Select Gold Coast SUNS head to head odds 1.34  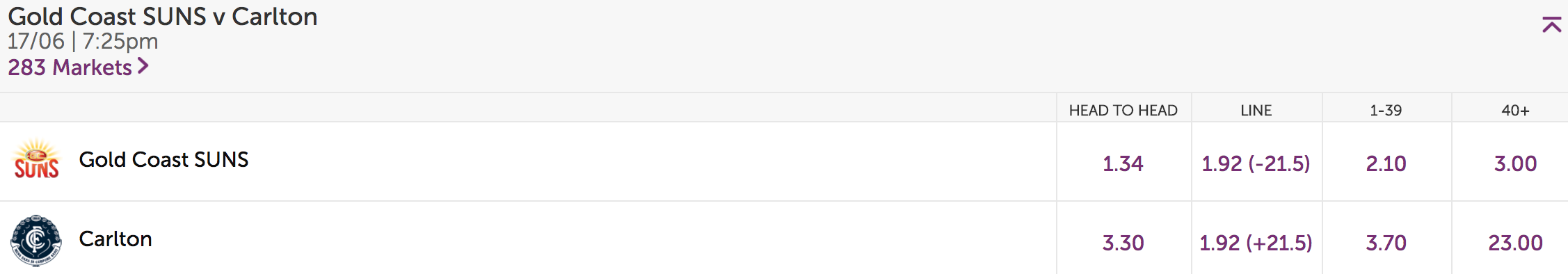tap(1123, 163)
